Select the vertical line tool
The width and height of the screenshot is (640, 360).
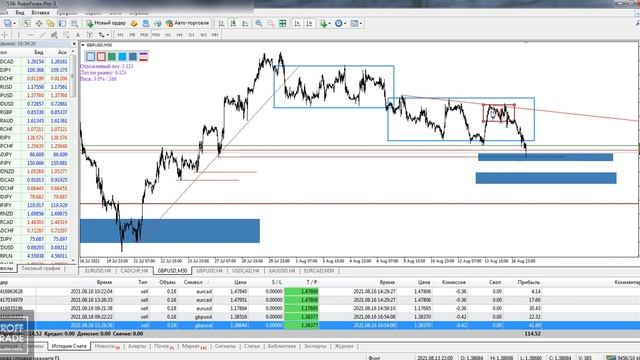click(18, 35)
